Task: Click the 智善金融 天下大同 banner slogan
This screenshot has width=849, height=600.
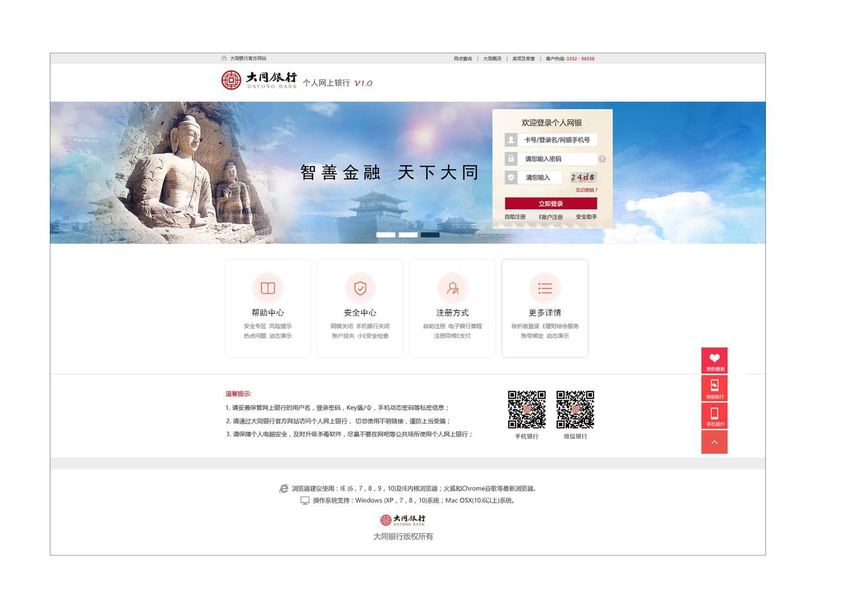Action: click(389, 173)
